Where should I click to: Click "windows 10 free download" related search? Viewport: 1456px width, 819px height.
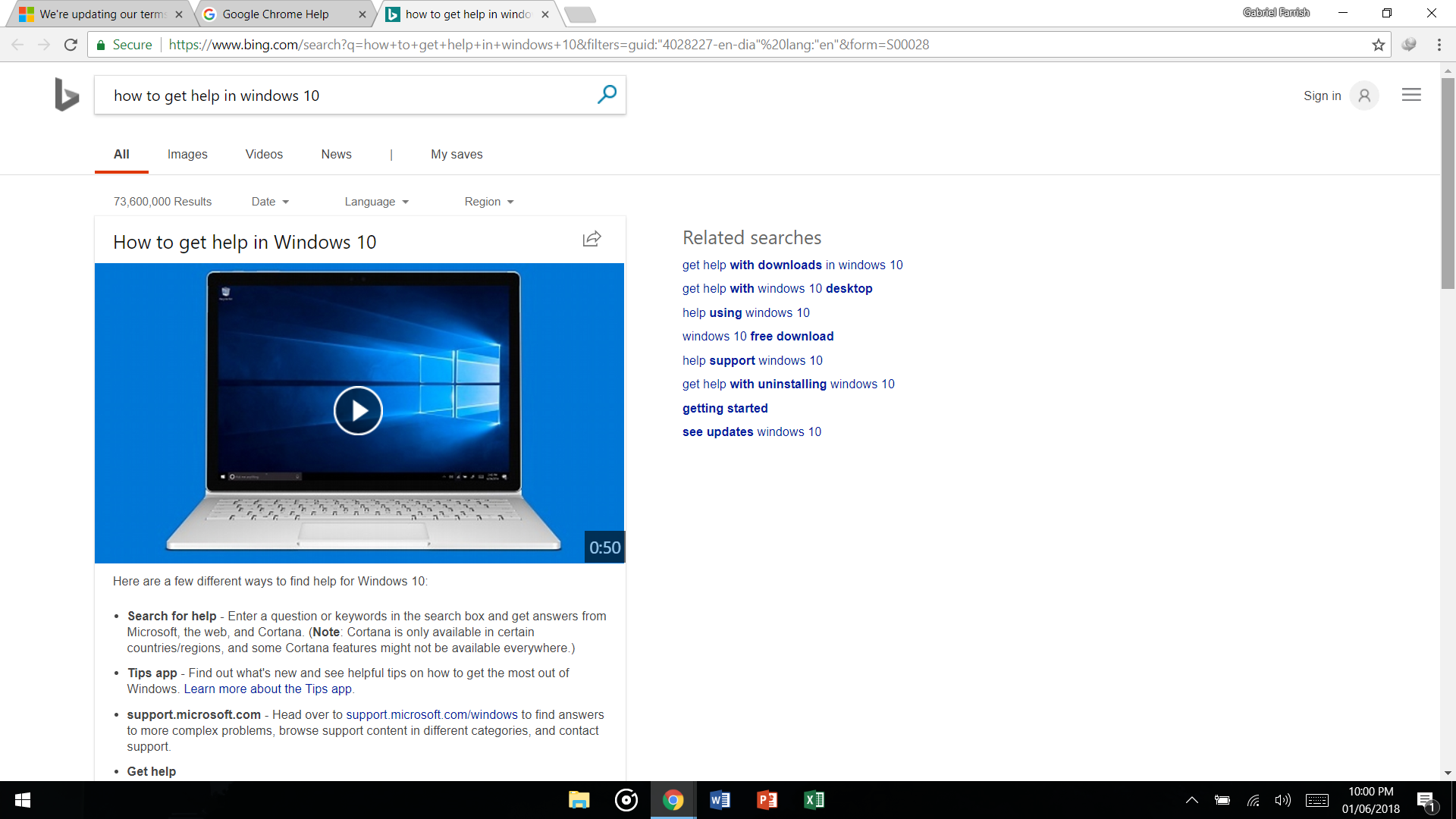(x=758, y=337)
